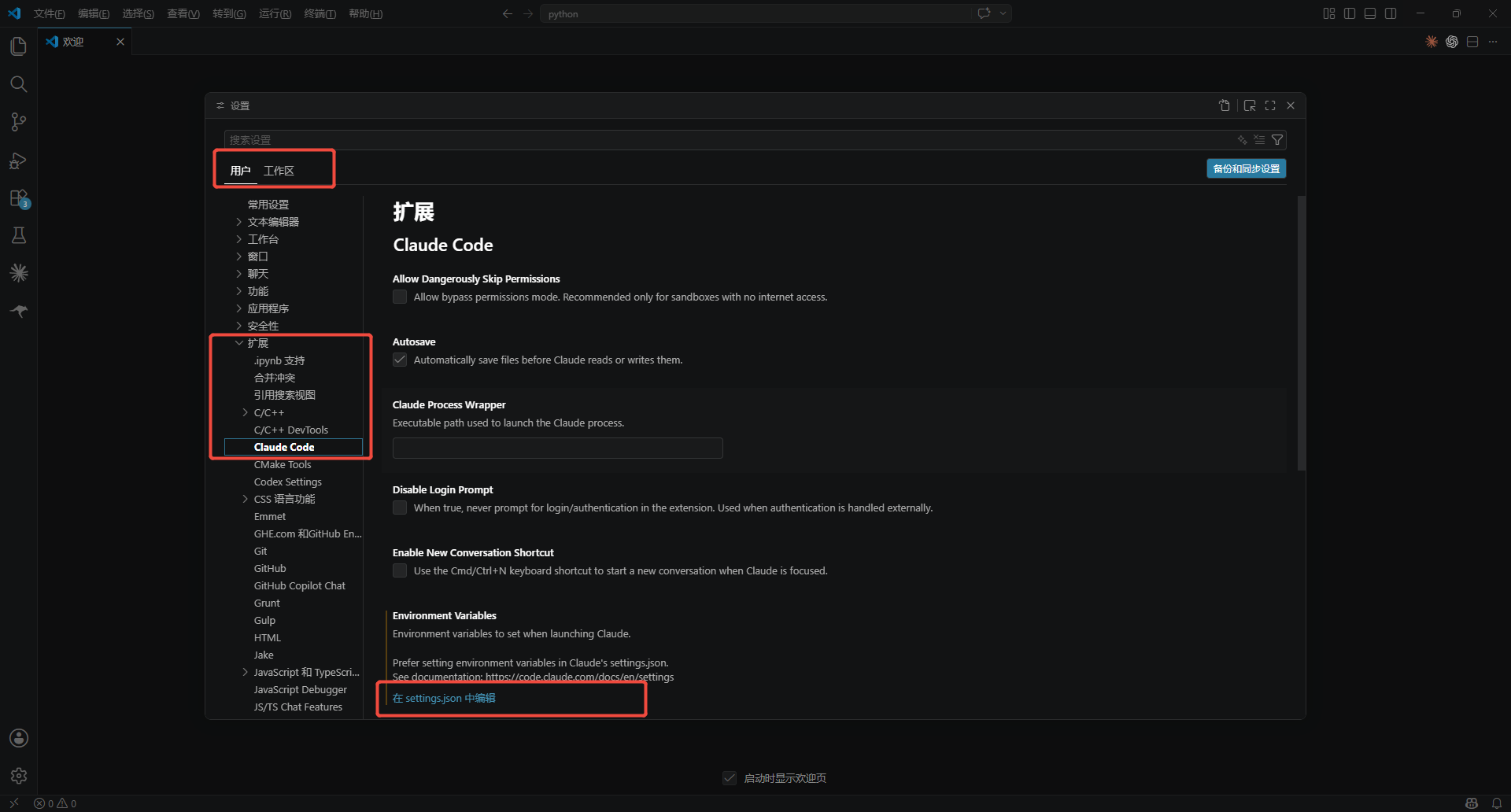
Task: Click the Claude Process Wrapper text field
Action: (x=557, y=448)
